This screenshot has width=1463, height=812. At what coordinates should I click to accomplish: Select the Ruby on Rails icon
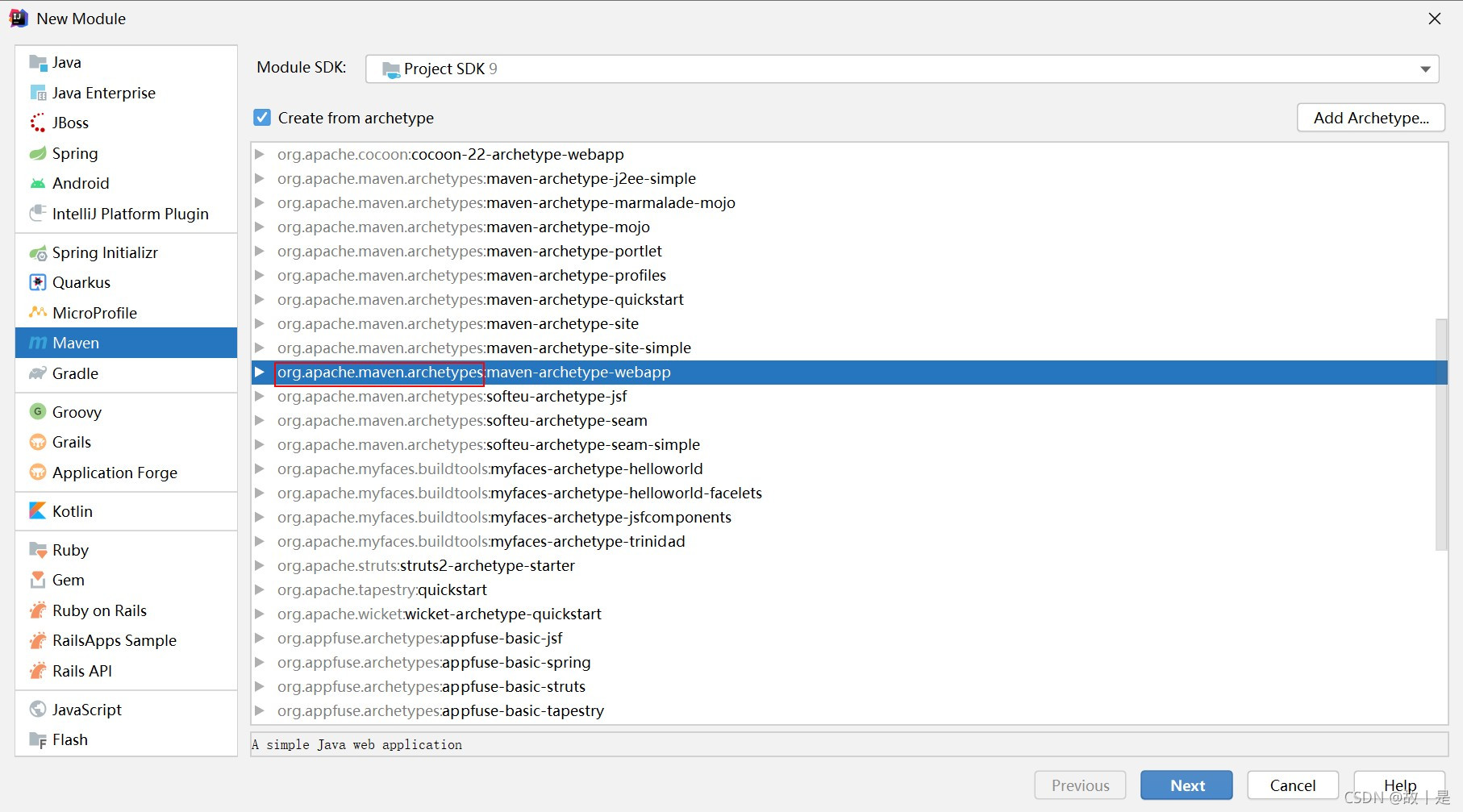38,610
